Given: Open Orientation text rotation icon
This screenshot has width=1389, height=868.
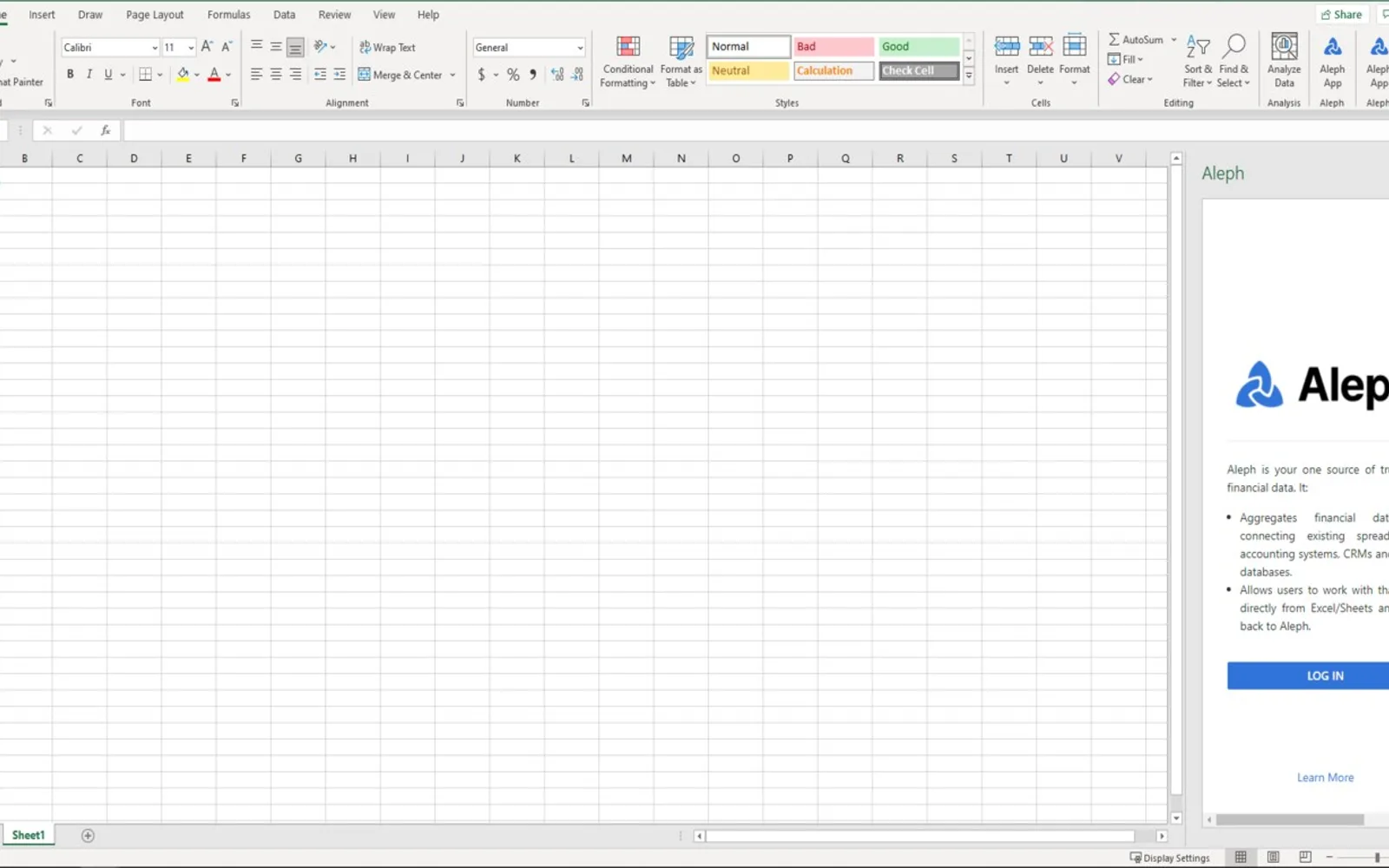Looking at the screenshot, I should 320,46.
